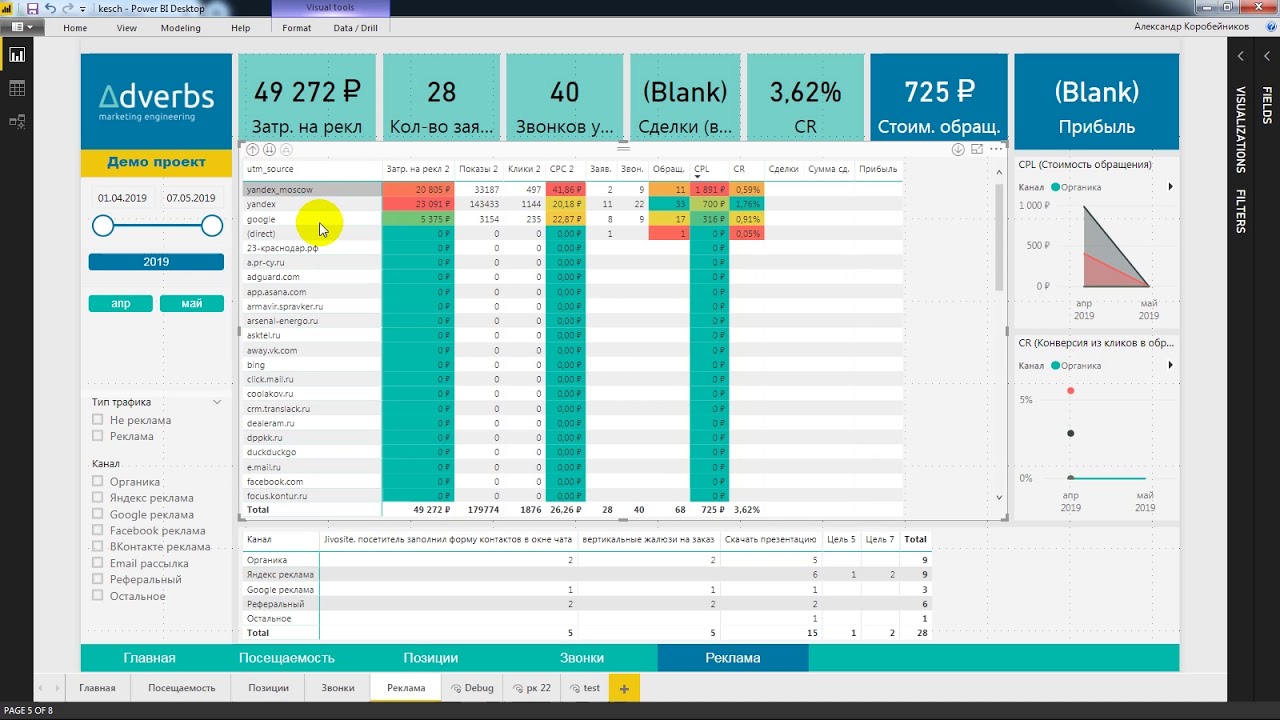Switch to the 'рк 22' page tab
Screen dimensions: 1280x720
click(531, 688)
